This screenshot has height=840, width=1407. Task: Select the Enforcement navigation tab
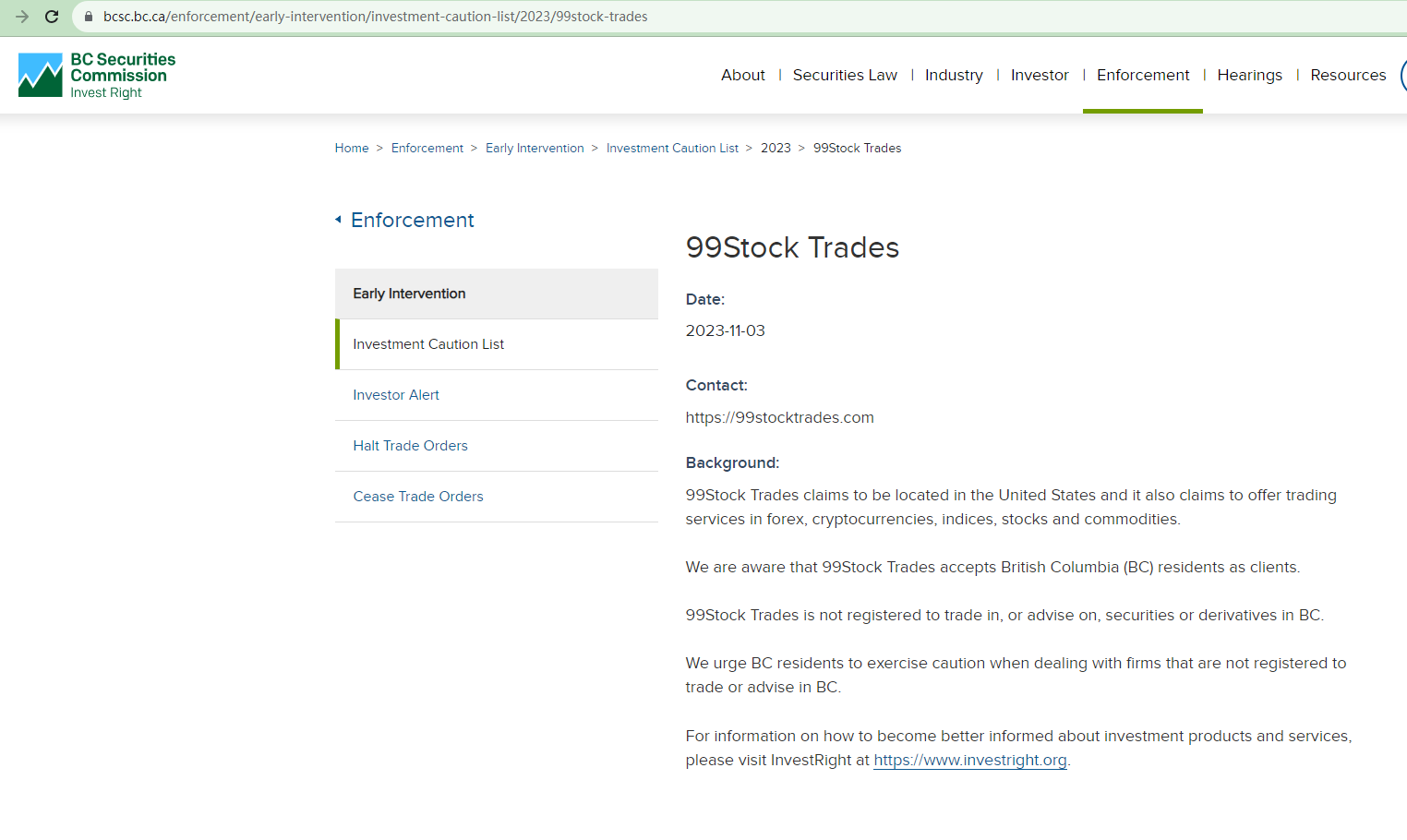[x=1142, y=75]
